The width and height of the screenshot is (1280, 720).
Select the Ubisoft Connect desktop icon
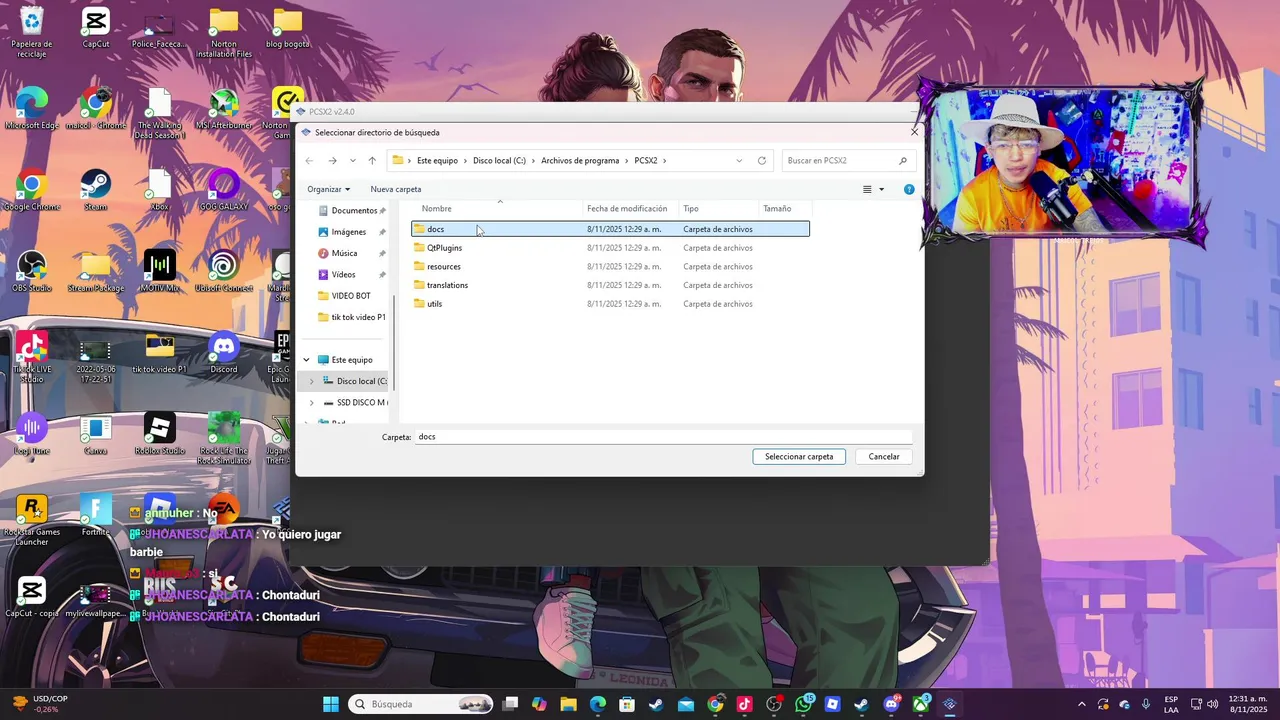point(223,271)
